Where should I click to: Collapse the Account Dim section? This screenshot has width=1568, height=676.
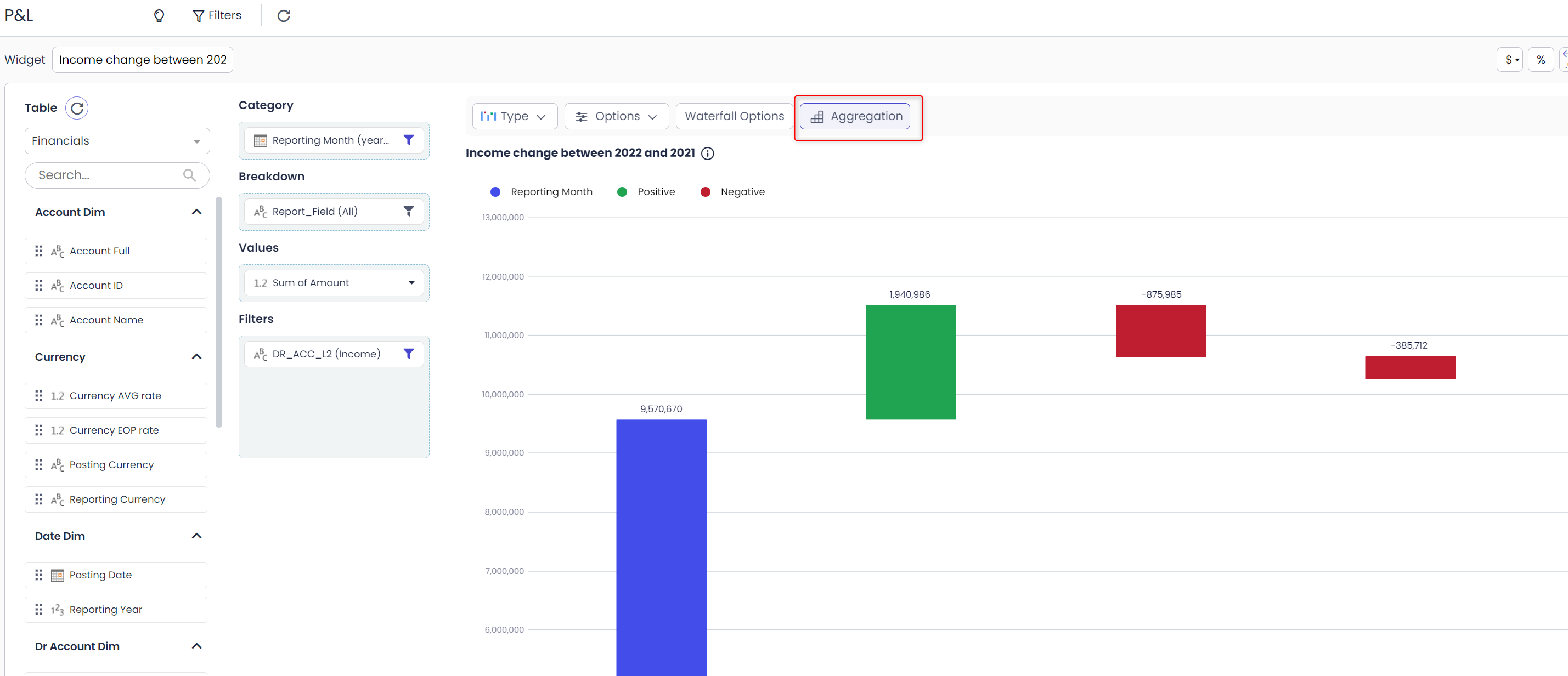coord(196,212)
